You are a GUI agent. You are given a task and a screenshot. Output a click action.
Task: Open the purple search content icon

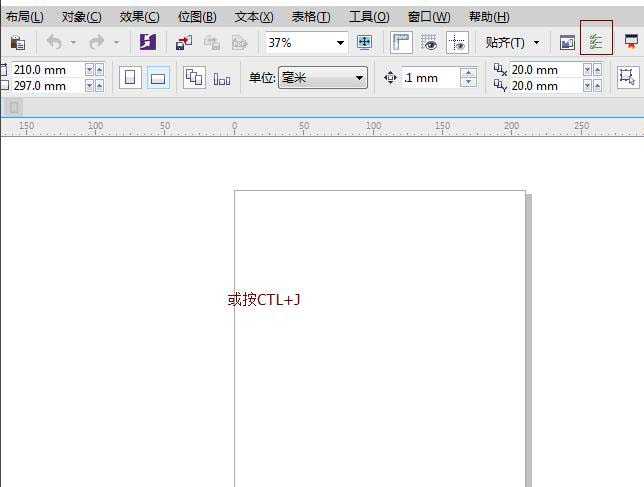coord(148,43)
